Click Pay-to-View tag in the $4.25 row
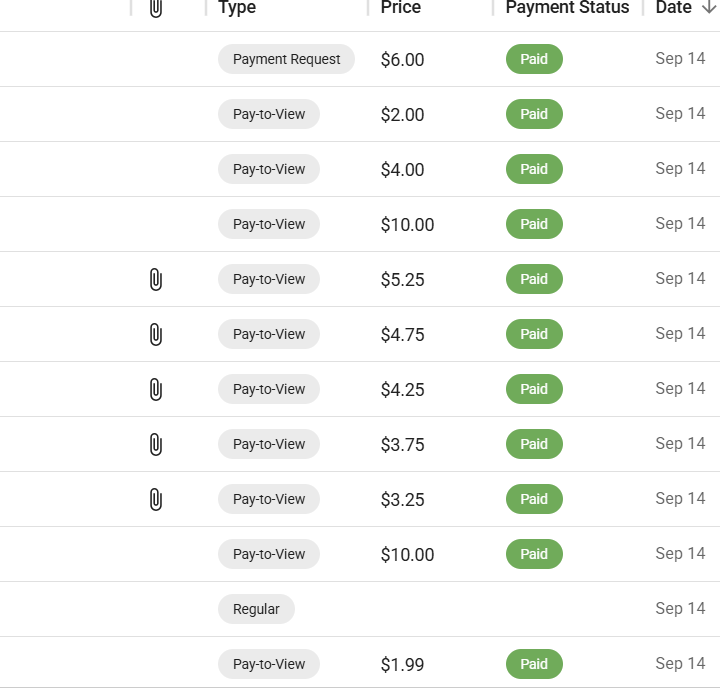720x695 pixels. (x=269, y=389)
